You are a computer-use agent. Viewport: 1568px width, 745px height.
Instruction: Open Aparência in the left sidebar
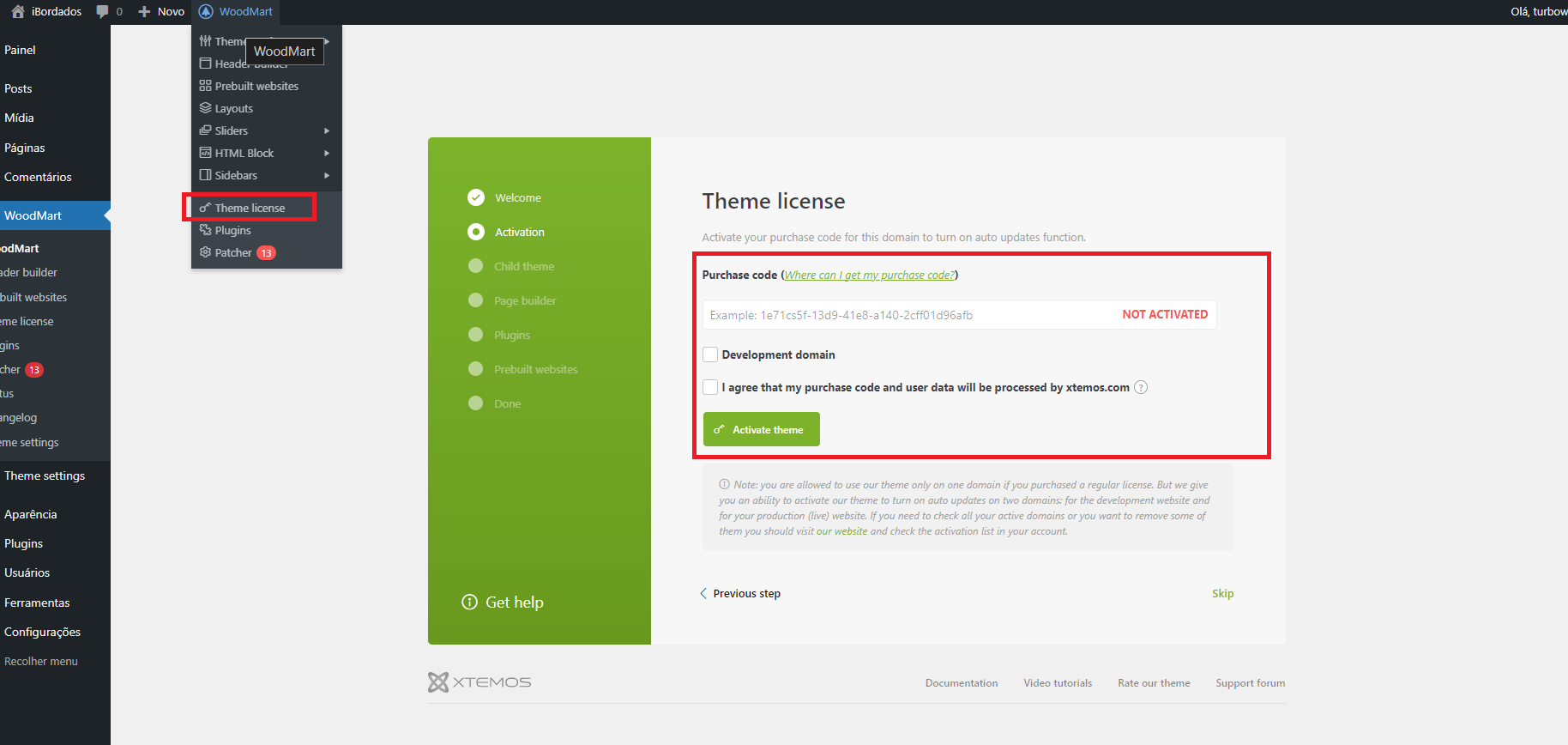point(31,514)
